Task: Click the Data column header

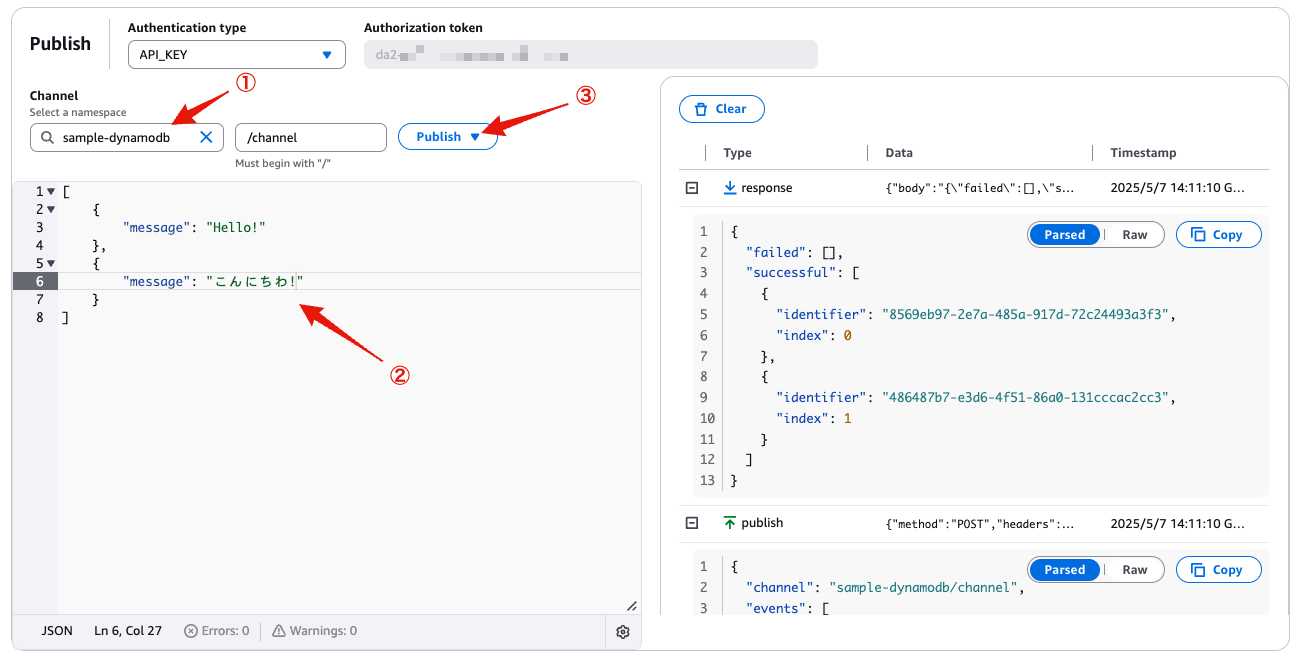Action: [x=899, y=153]
